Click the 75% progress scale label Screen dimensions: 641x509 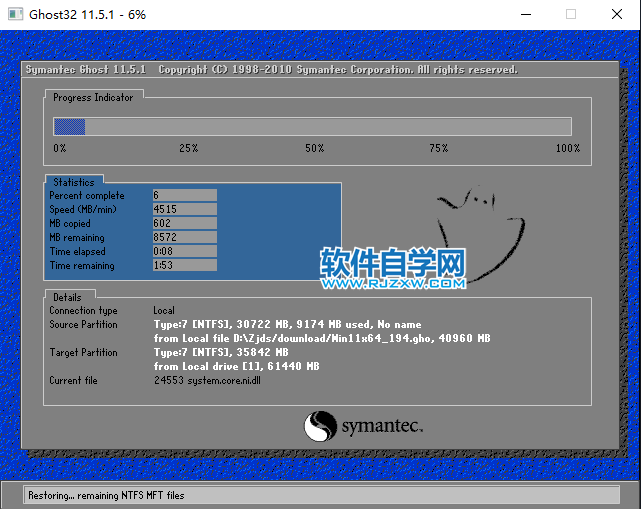[439, 148]
